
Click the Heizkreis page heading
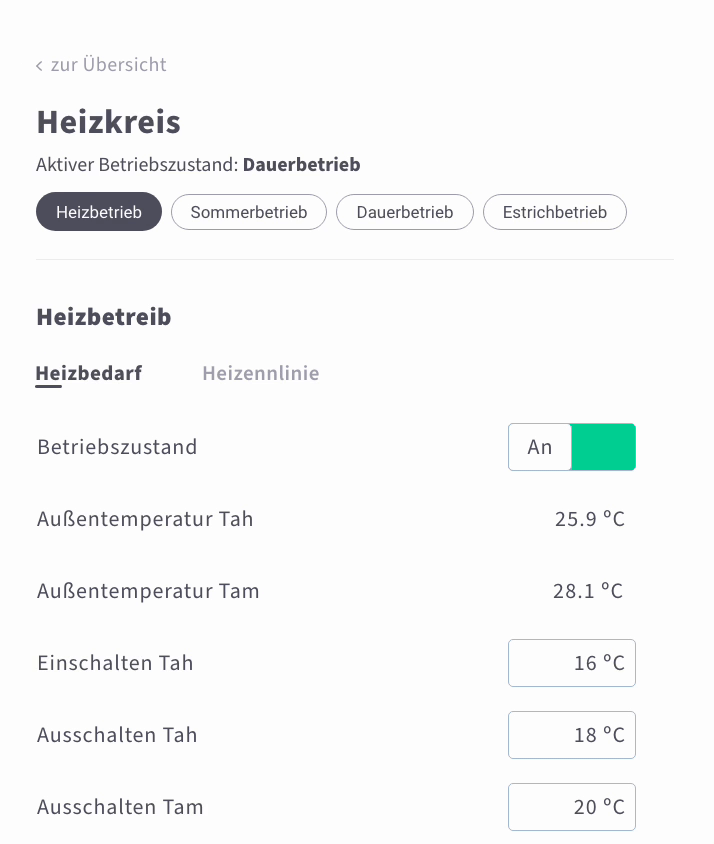(109, 122)
